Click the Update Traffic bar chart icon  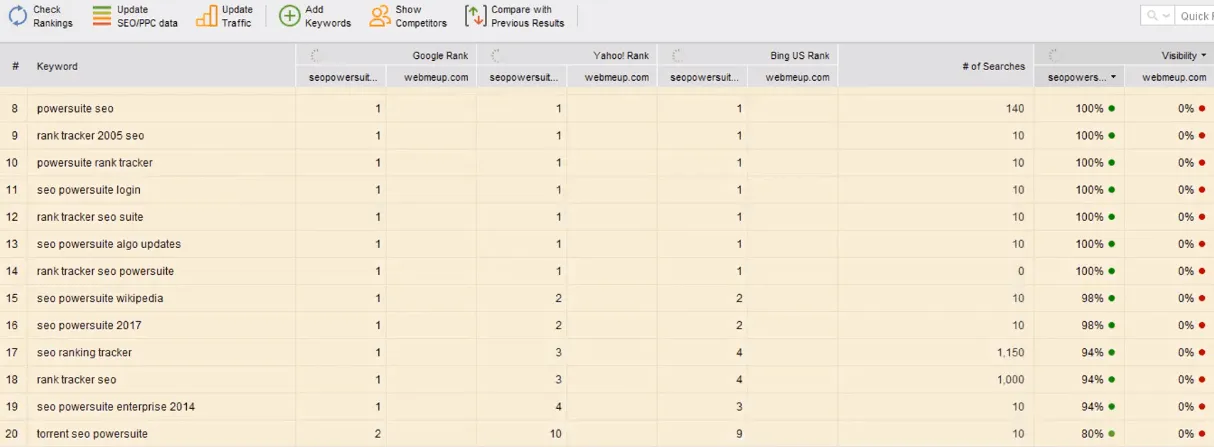click(x=206, y=16)
